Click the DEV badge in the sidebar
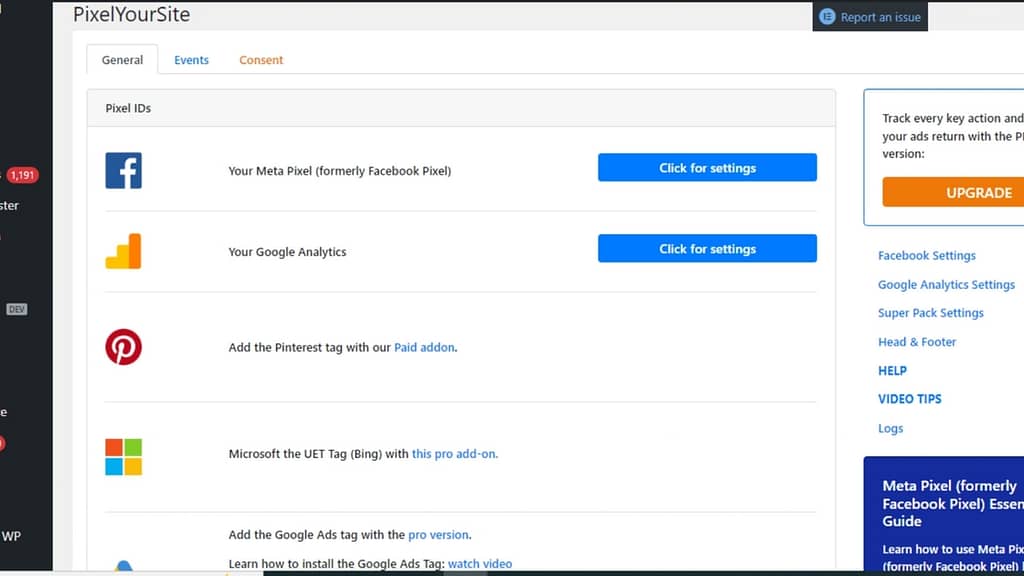This screenshot has width=1024, height=576. tap(17, 309)
